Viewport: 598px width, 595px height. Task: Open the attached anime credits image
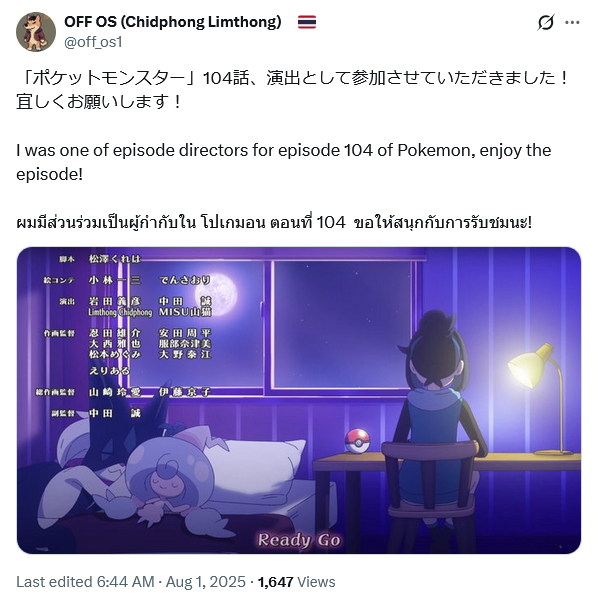pyautogui.click(x=299, y=400)
